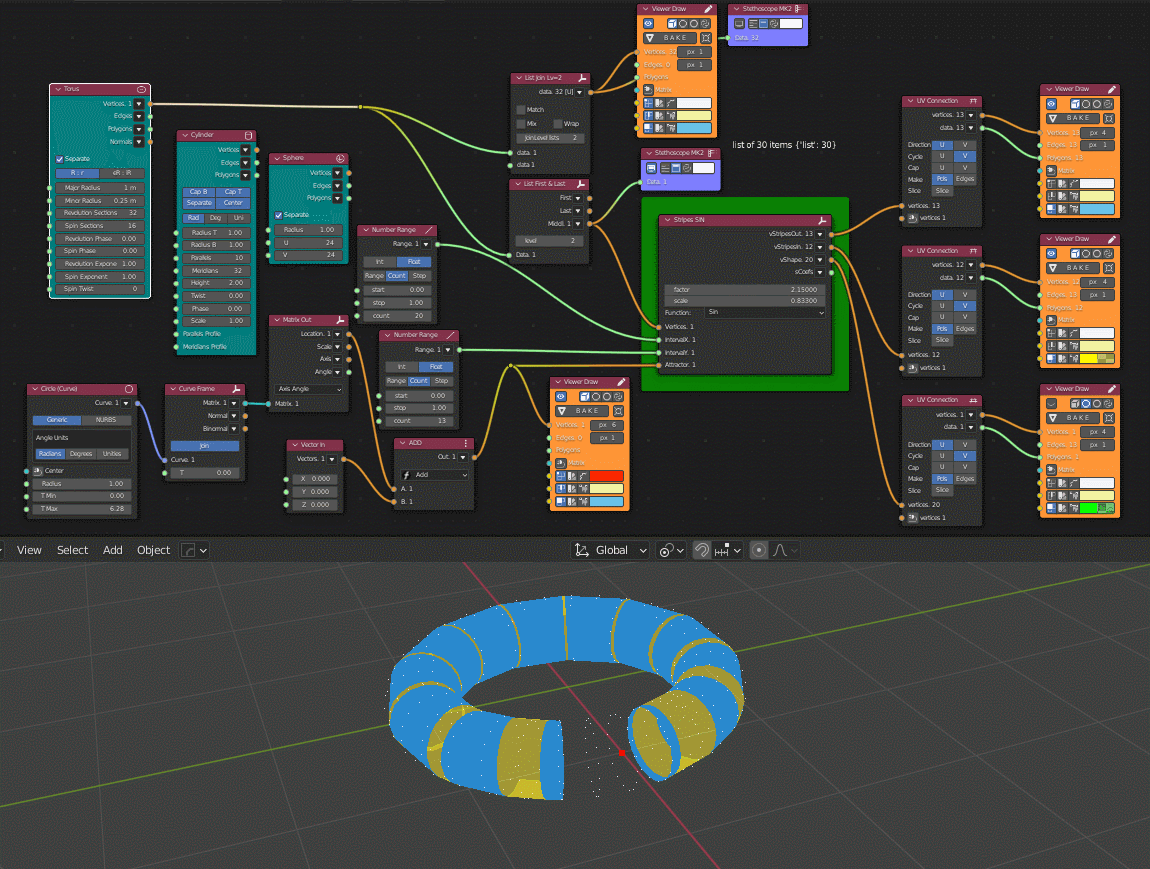
Task: Open the Select menu
Action: (x=73, y=550)
